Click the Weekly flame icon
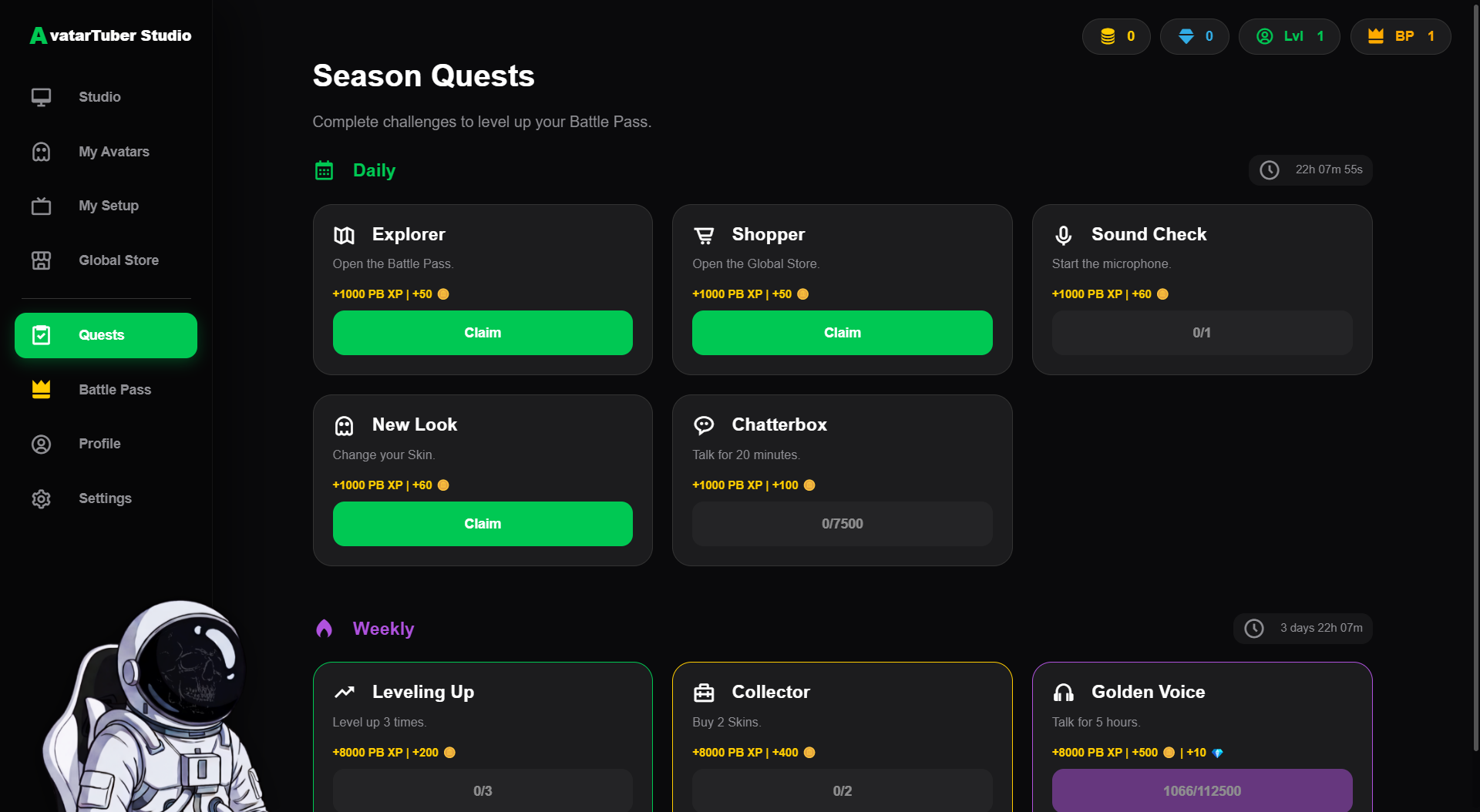The height and width of the screenshot is (812, 1480). [x=325, y=629]
